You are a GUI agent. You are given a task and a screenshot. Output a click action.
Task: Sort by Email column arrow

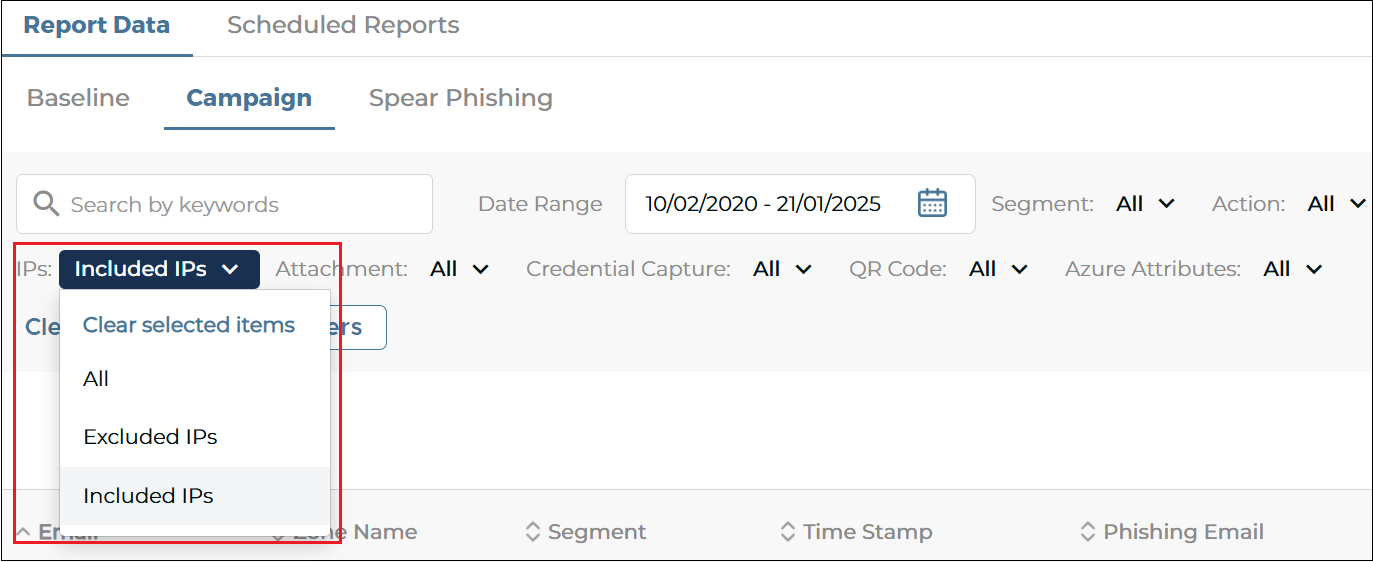(x=23, y=532)
